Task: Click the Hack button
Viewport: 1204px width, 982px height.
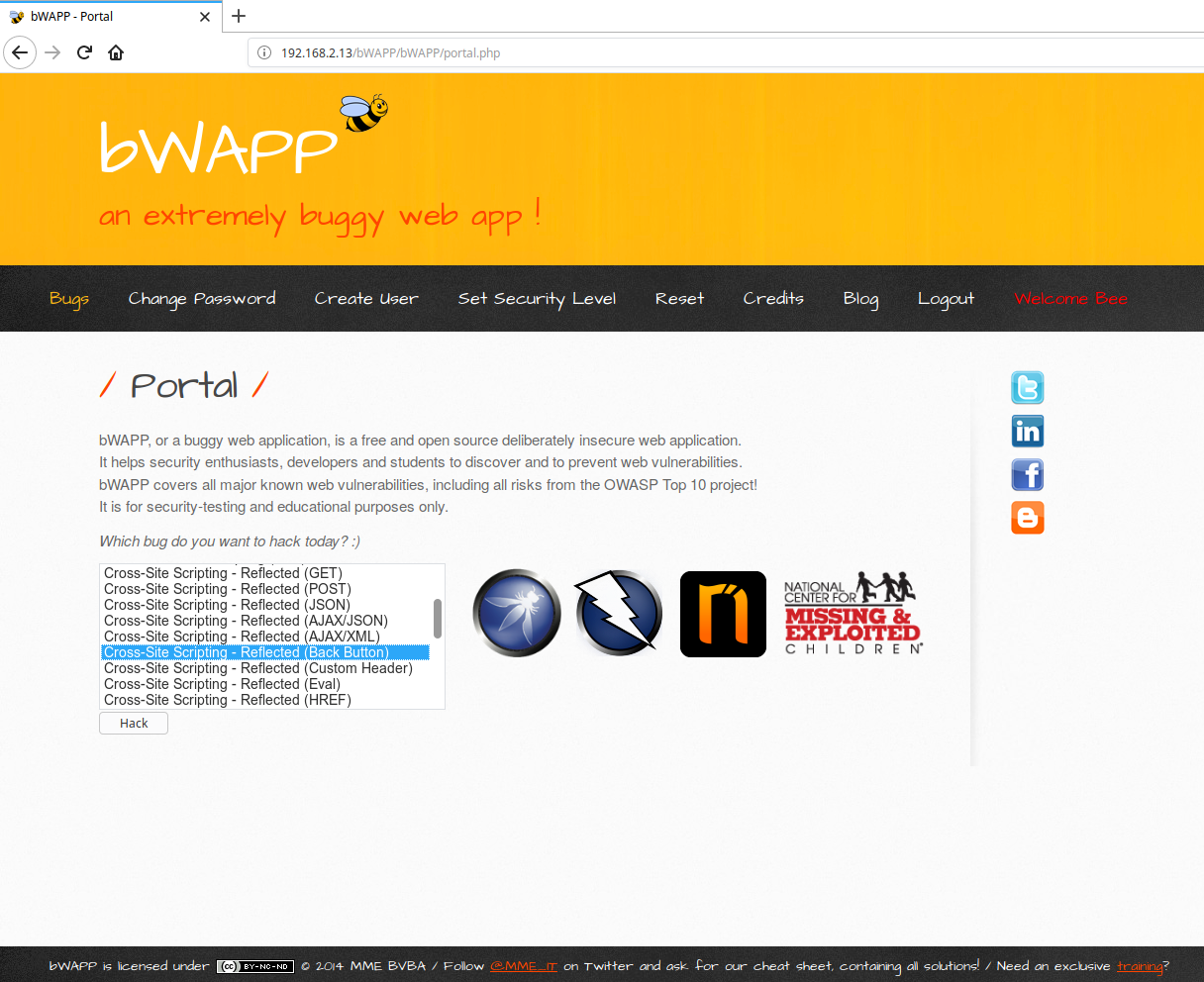Action: 134,724
